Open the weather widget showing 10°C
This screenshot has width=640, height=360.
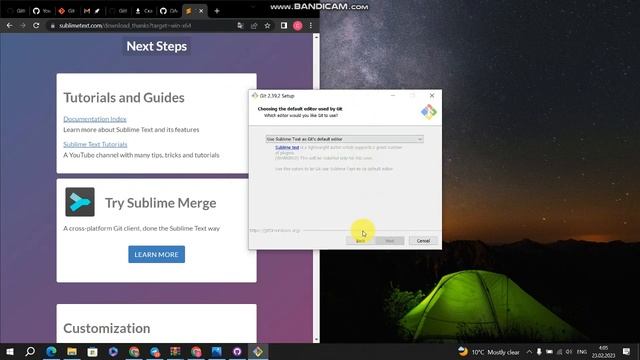489,352
